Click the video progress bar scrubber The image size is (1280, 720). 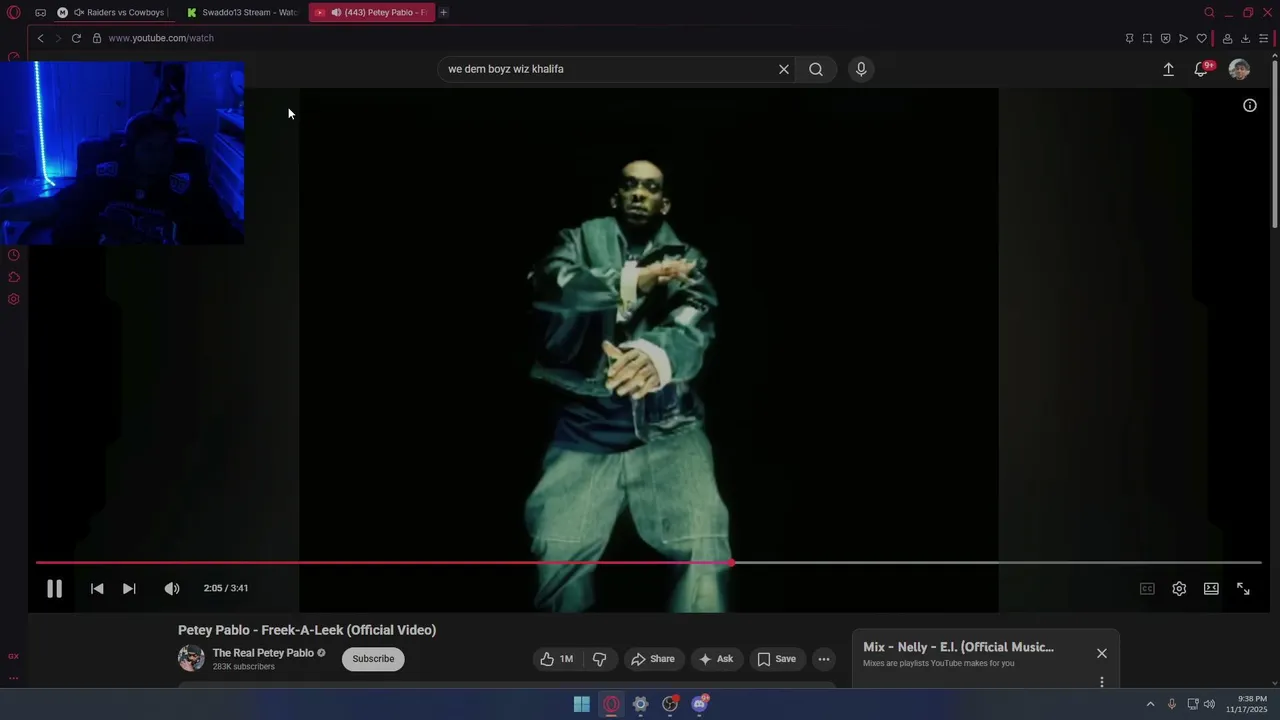click(x=732, y=563)
